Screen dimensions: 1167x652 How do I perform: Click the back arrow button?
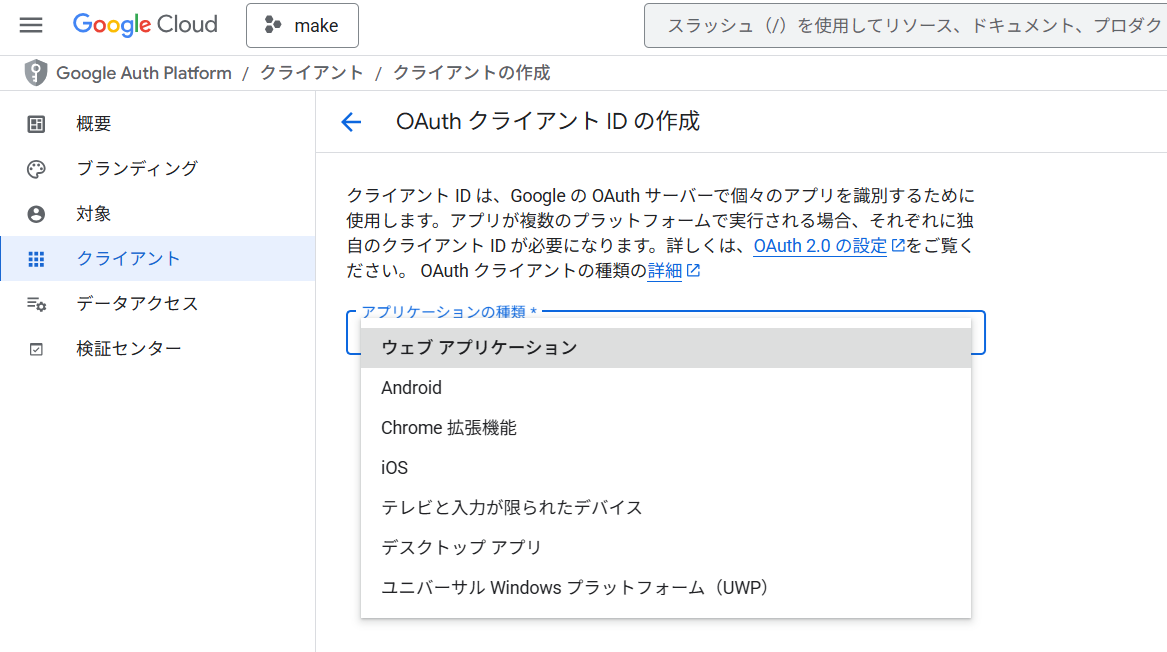coord(351,121)
